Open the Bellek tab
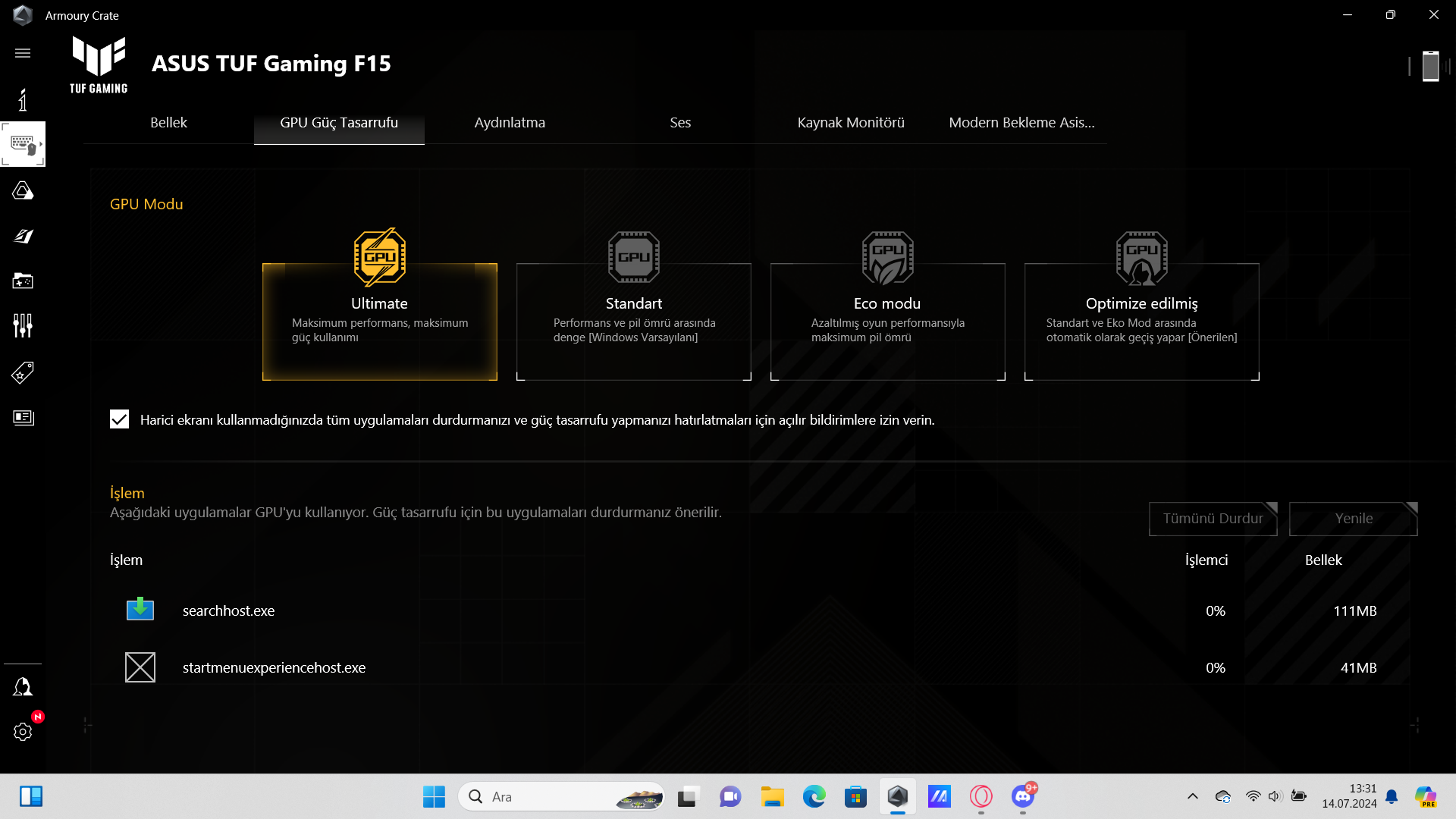The height and width of the screenshot is (819, 1456). pyautogui.click(x=168, y=123)
